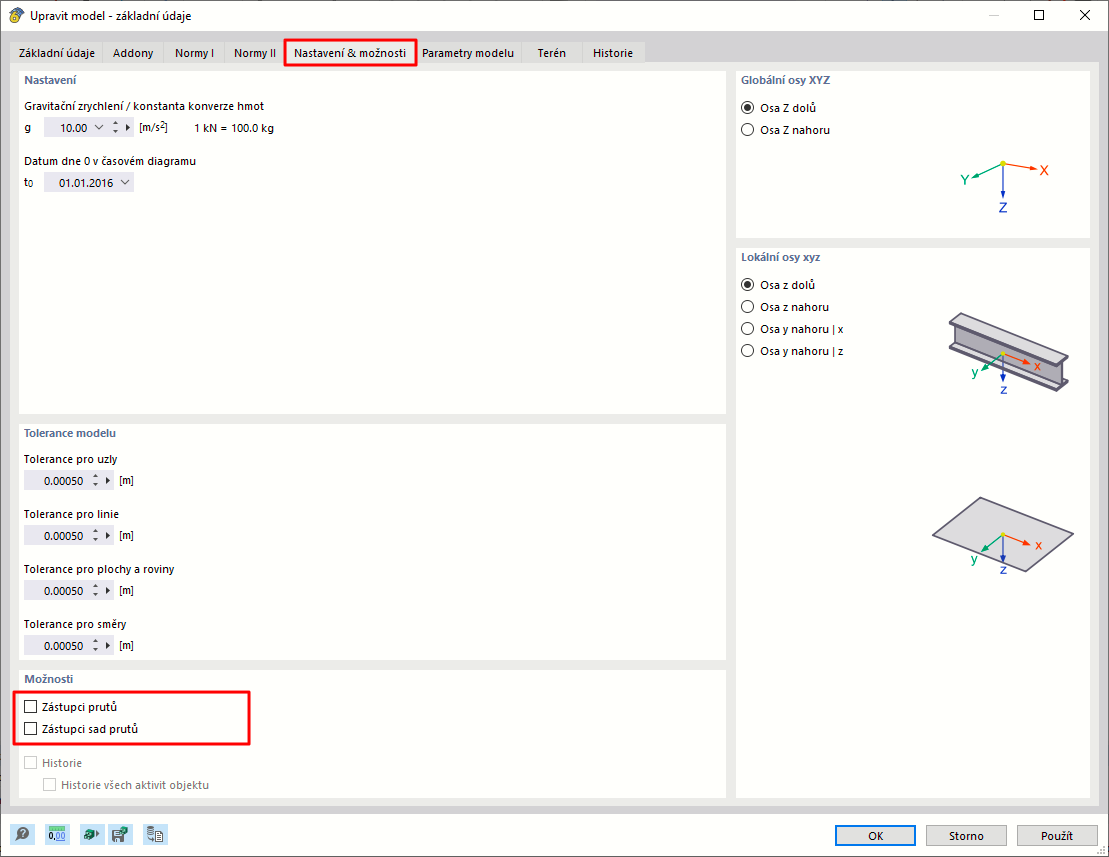Select 'Osa Z nahoru' global axis option
Image resolution: width=1109 pixels, height=857 pixels.
tap(748, 129)
